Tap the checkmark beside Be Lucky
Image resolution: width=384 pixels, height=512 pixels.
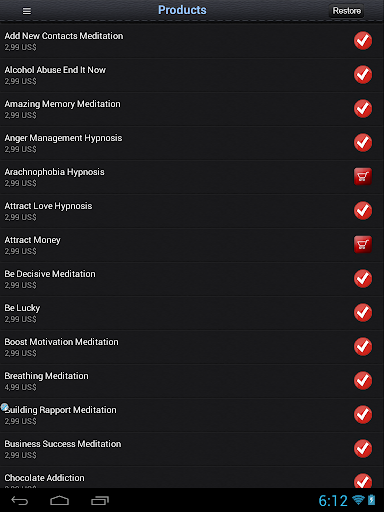(363, 312)
